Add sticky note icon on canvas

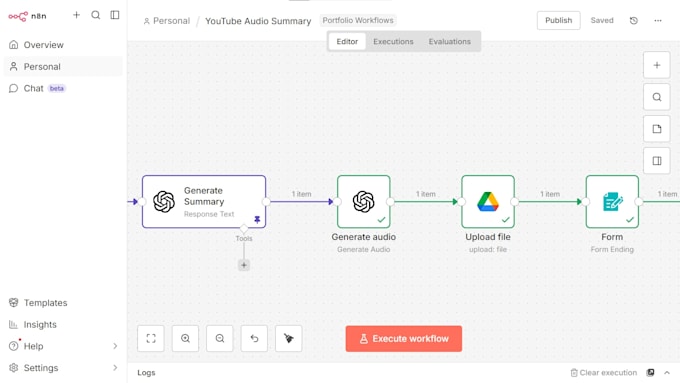(657, 129)
